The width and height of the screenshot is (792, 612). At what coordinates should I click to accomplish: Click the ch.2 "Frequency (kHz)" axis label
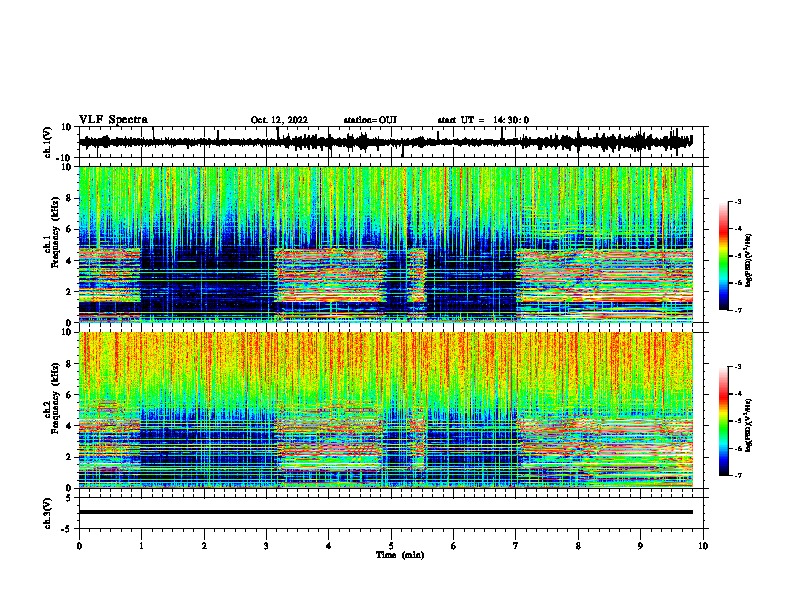tap(55, 398)
